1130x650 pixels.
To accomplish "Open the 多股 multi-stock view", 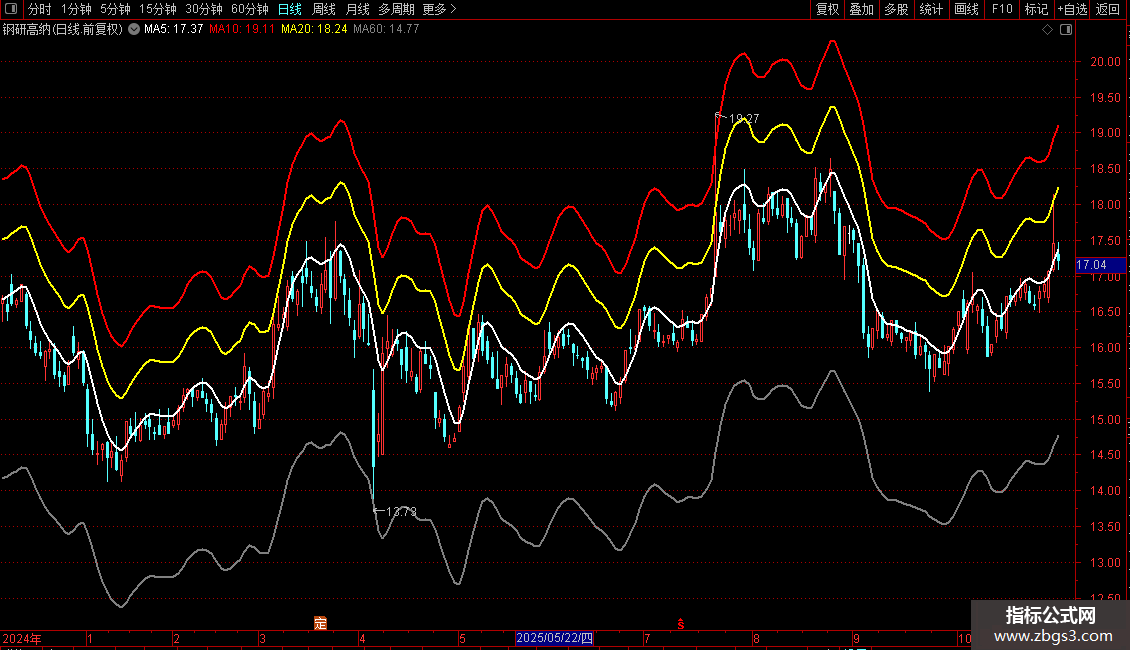I will pyautogui.click(x=896, y=9).
